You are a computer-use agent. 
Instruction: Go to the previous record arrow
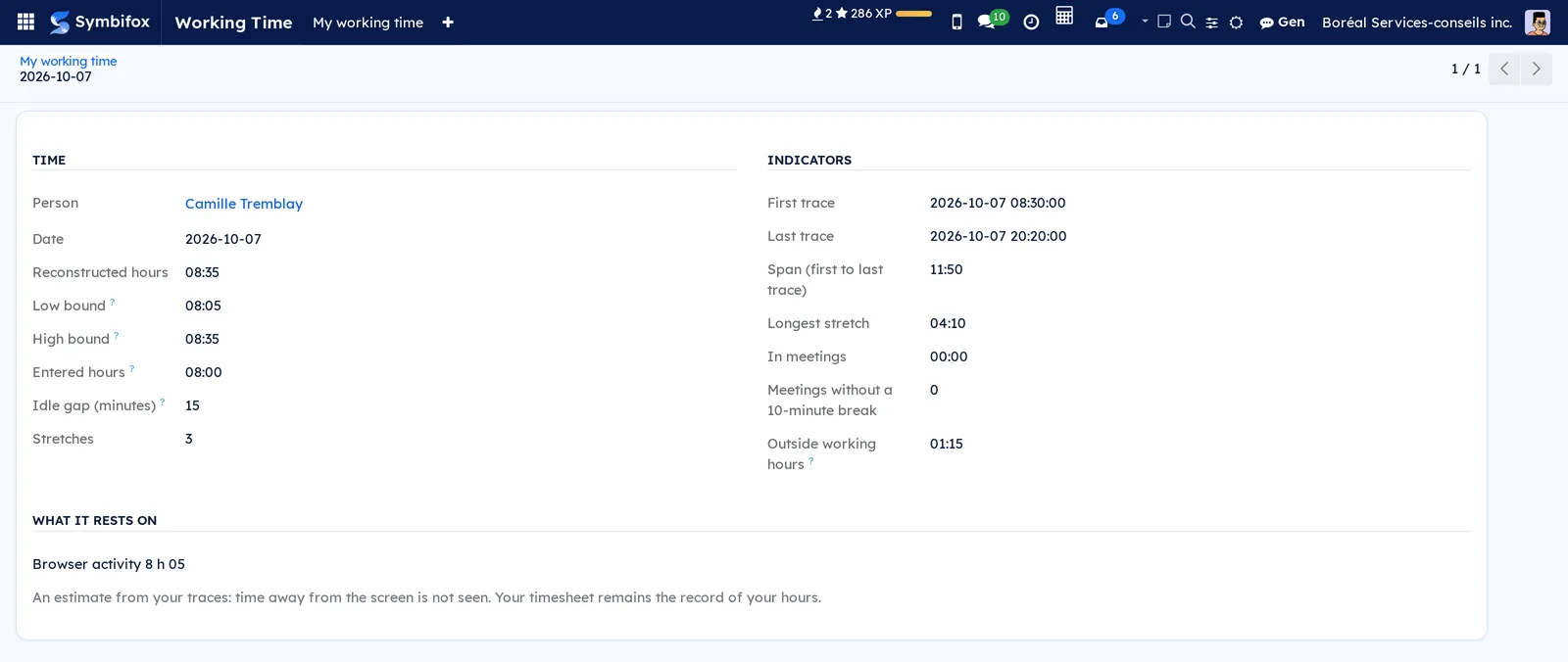click(1504, 69)
